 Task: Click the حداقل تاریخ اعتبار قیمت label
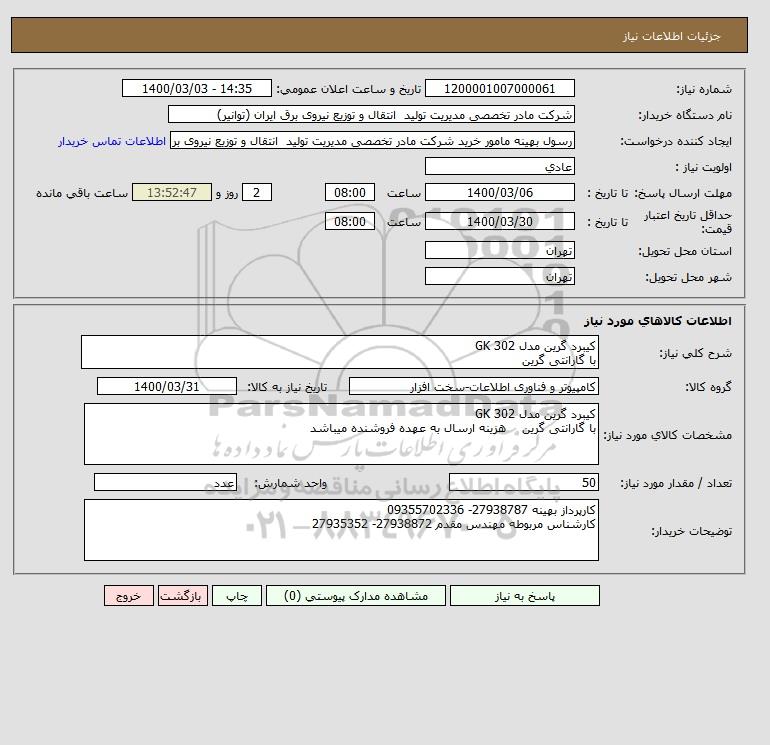pos(688,222)
